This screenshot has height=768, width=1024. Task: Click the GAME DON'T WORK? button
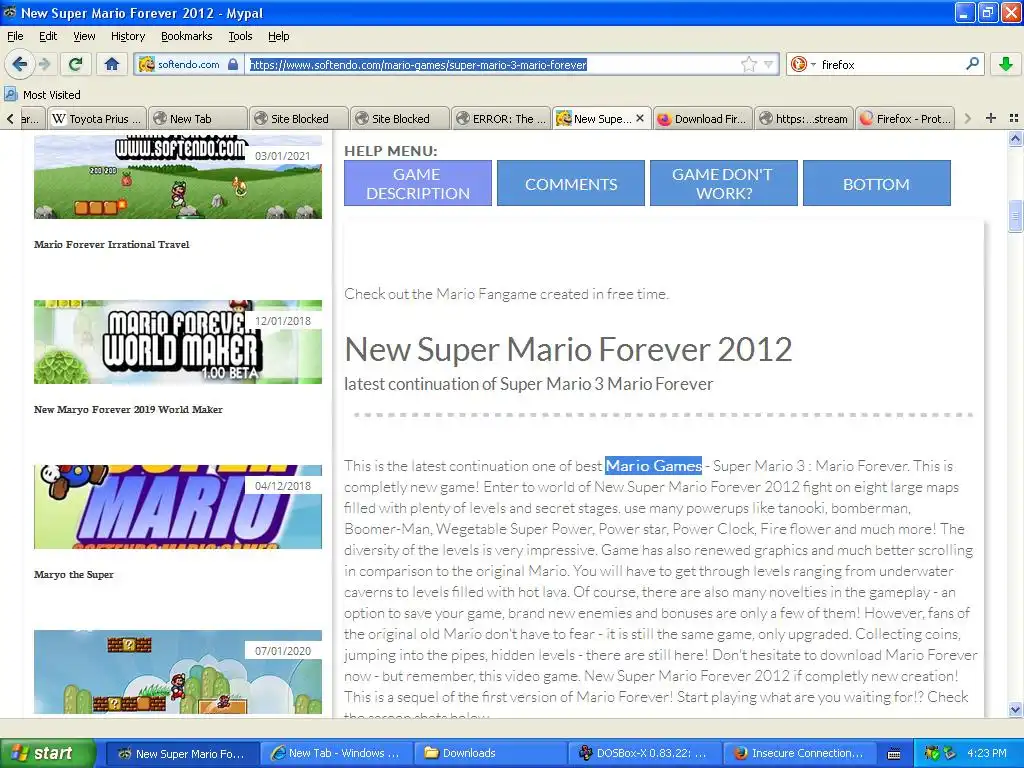point(724,184)
